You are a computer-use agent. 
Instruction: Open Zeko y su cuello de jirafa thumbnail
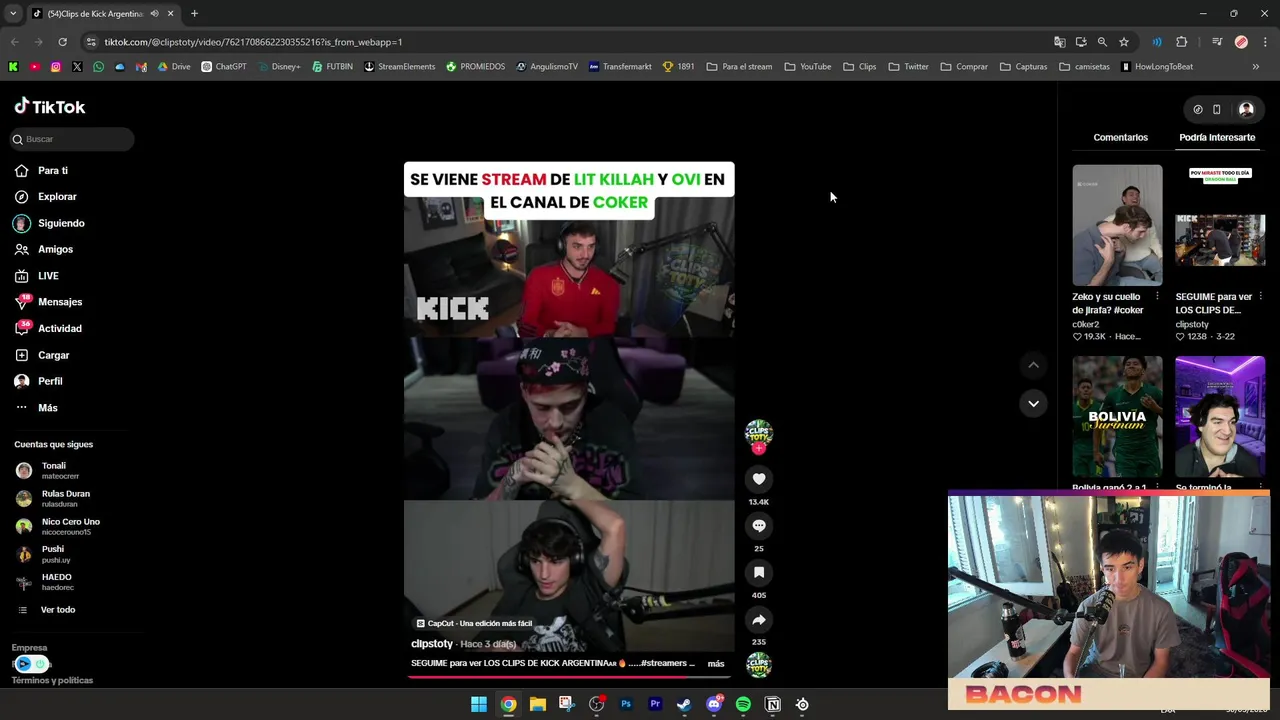click(1117, 225)
